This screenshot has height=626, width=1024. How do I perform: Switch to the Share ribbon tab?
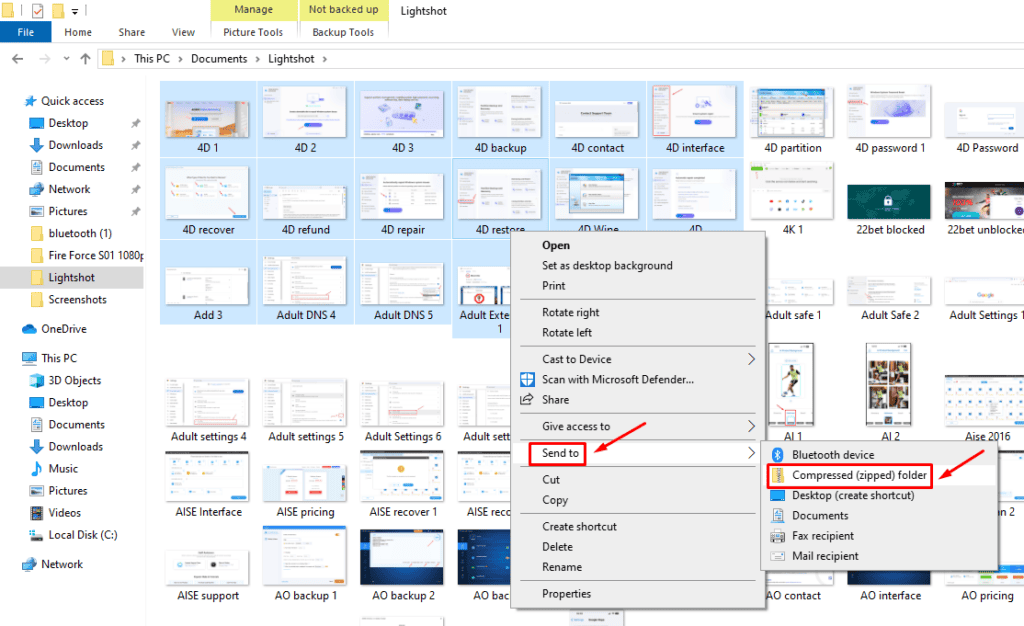click(131, 32)
